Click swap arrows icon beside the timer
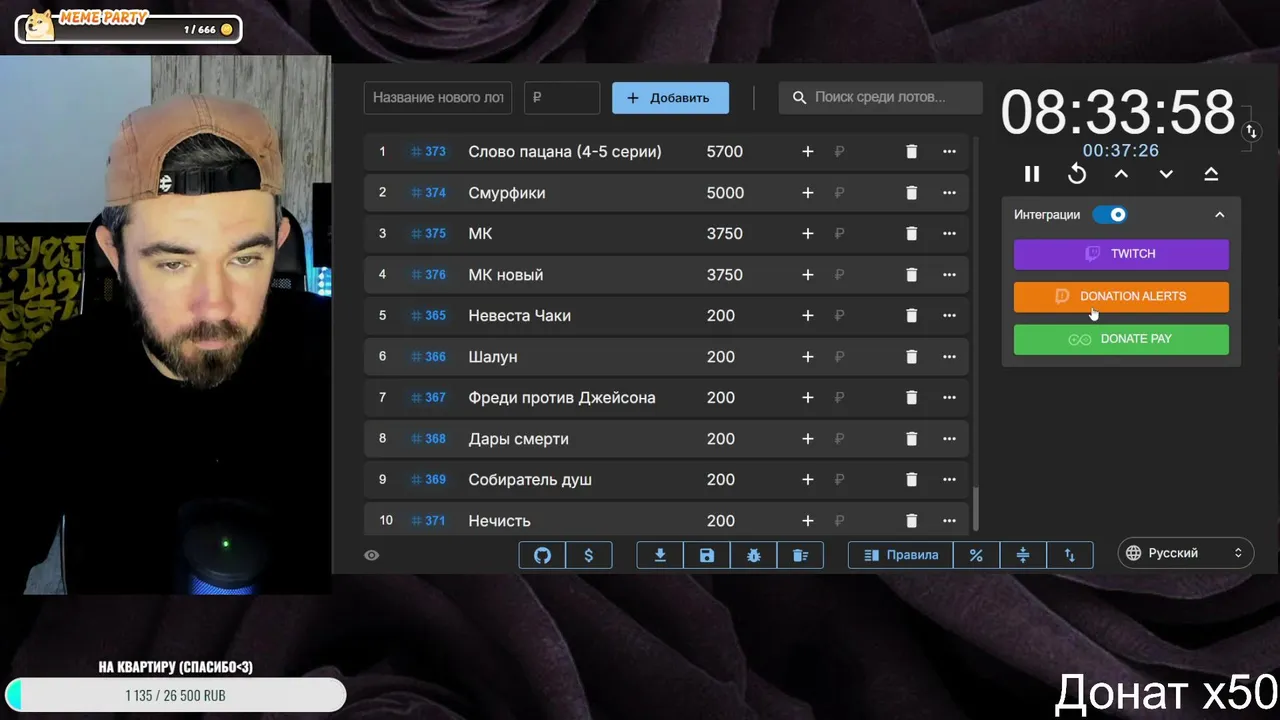The width and height of the screenshot is (1280, 720). coord(1251,131)
